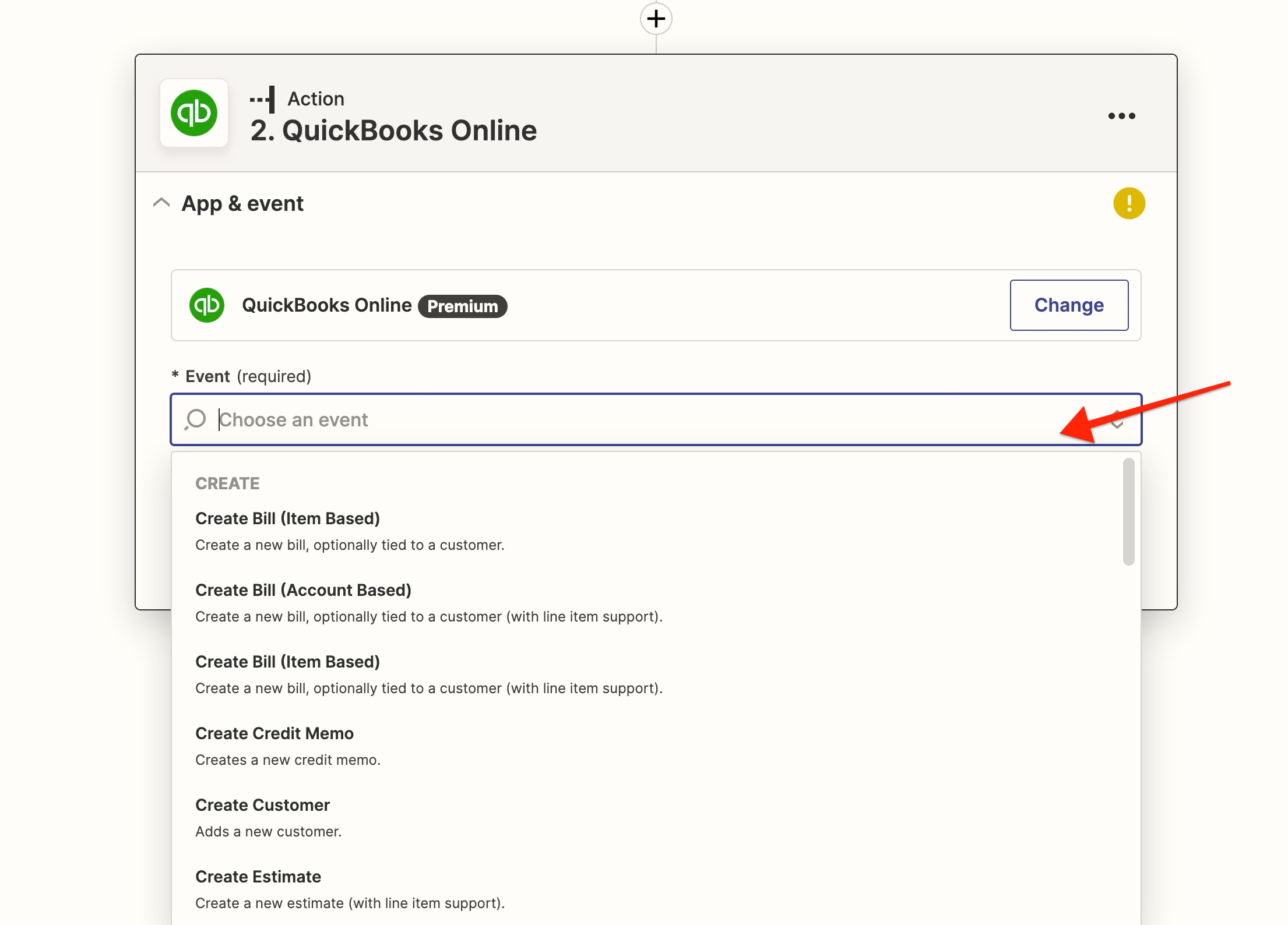Click the small QuickBooks Online app icon
The width and height of the screenshot is (1288, 925).
207,305
